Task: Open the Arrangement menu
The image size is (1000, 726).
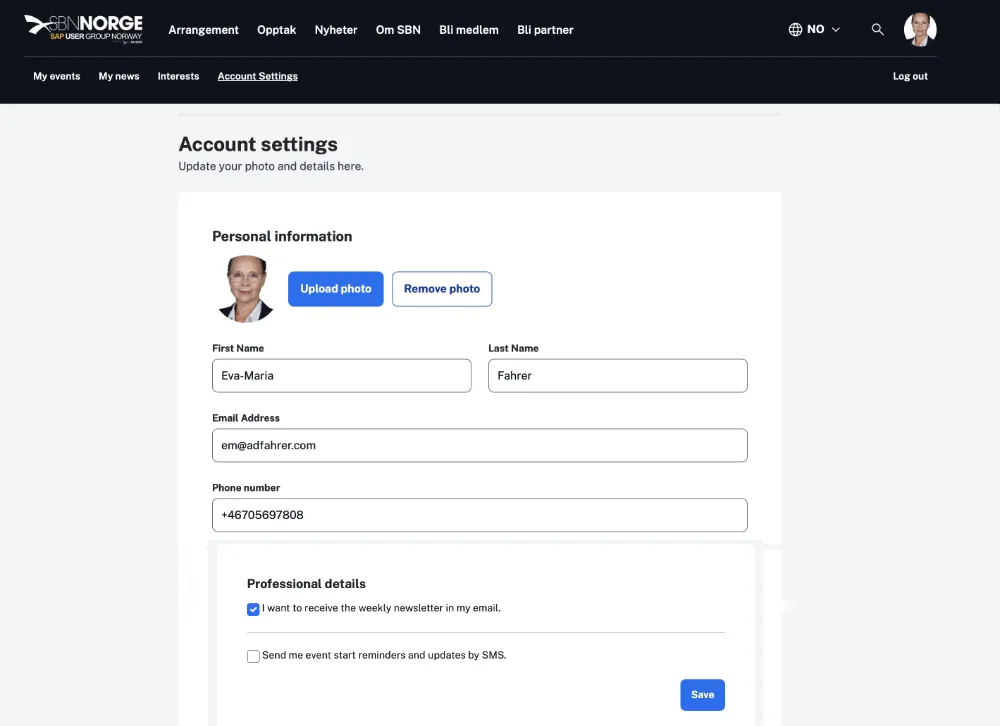Action: click(x=203, y=30)
